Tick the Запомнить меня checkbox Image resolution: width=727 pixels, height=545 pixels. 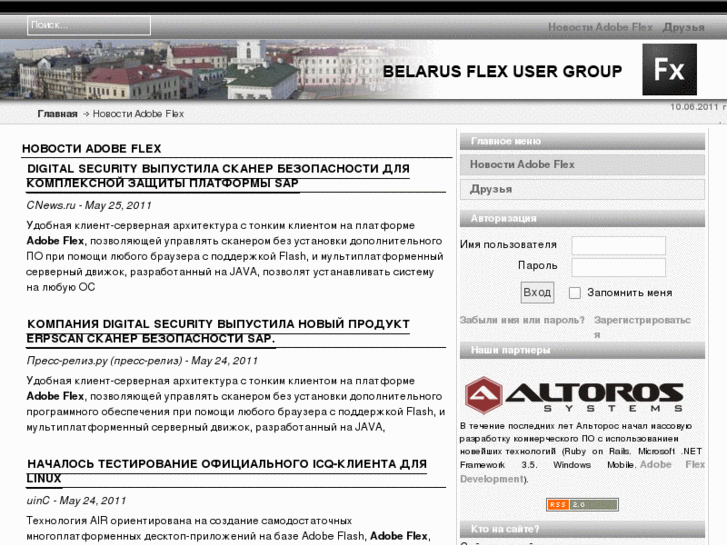tap(574, 293)
